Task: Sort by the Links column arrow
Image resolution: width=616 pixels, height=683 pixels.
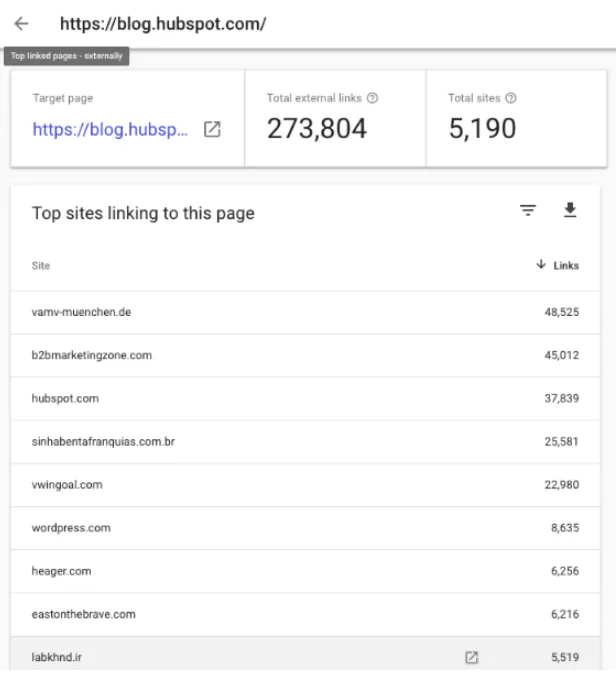Action: point(541,264)
